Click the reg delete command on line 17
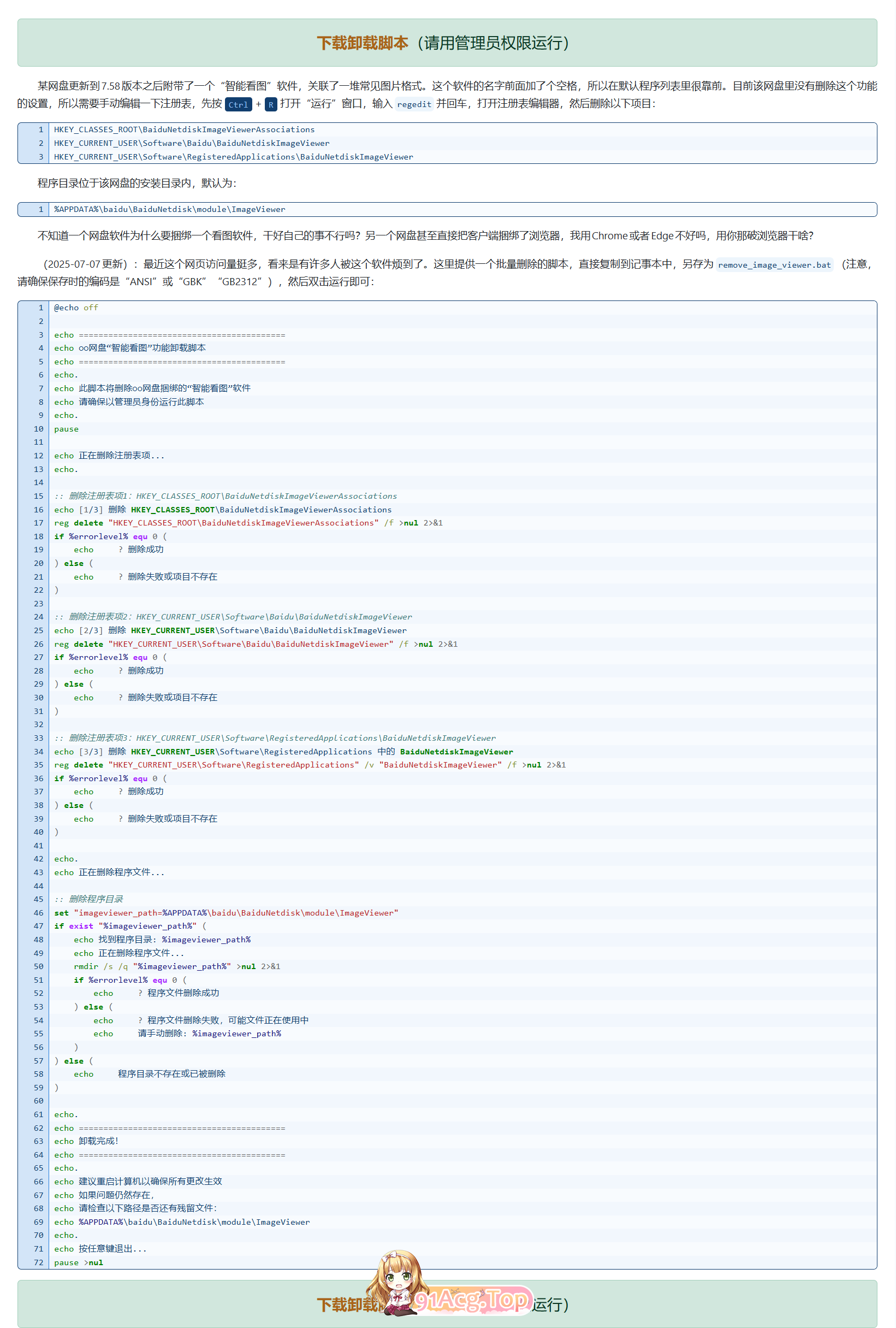The image size is (896, 1328). coord(248,523)
